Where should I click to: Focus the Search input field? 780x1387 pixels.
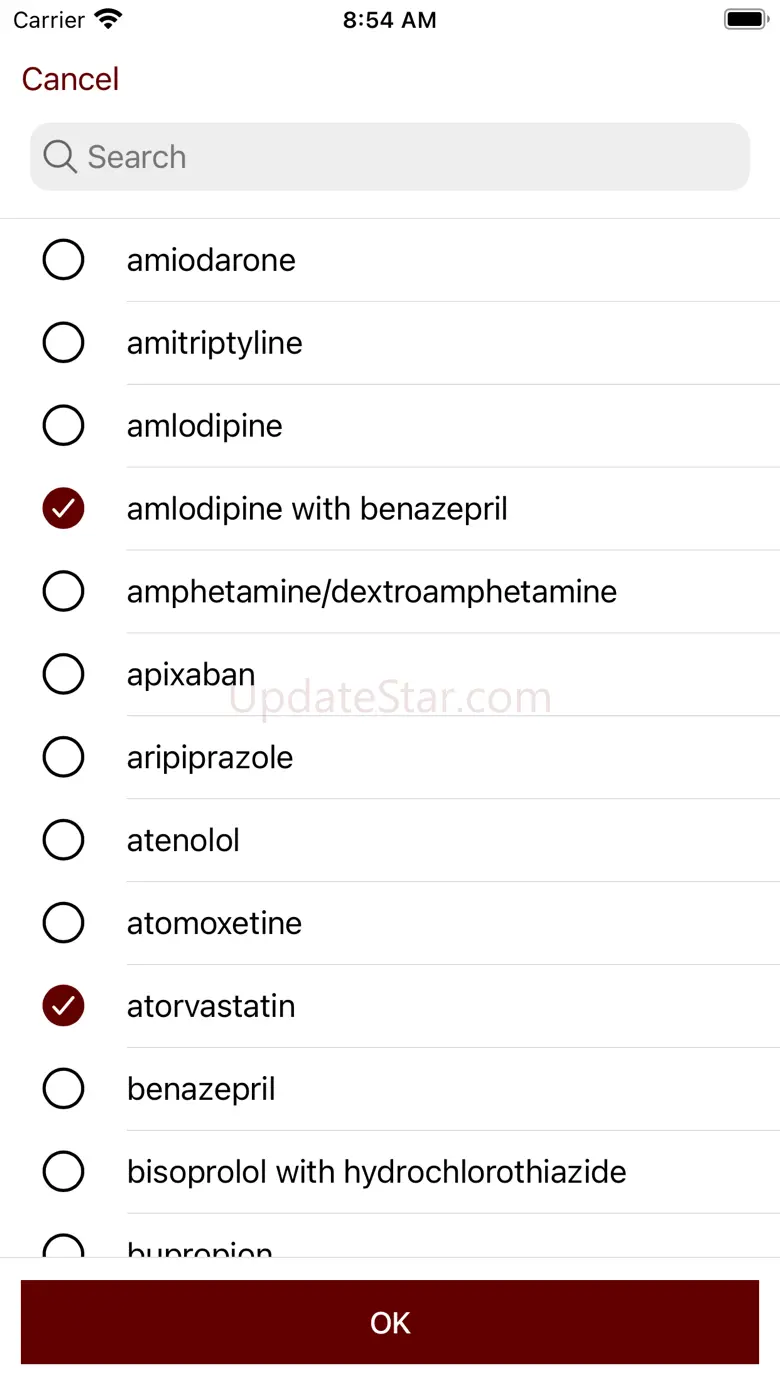click(x=400, y=157)
